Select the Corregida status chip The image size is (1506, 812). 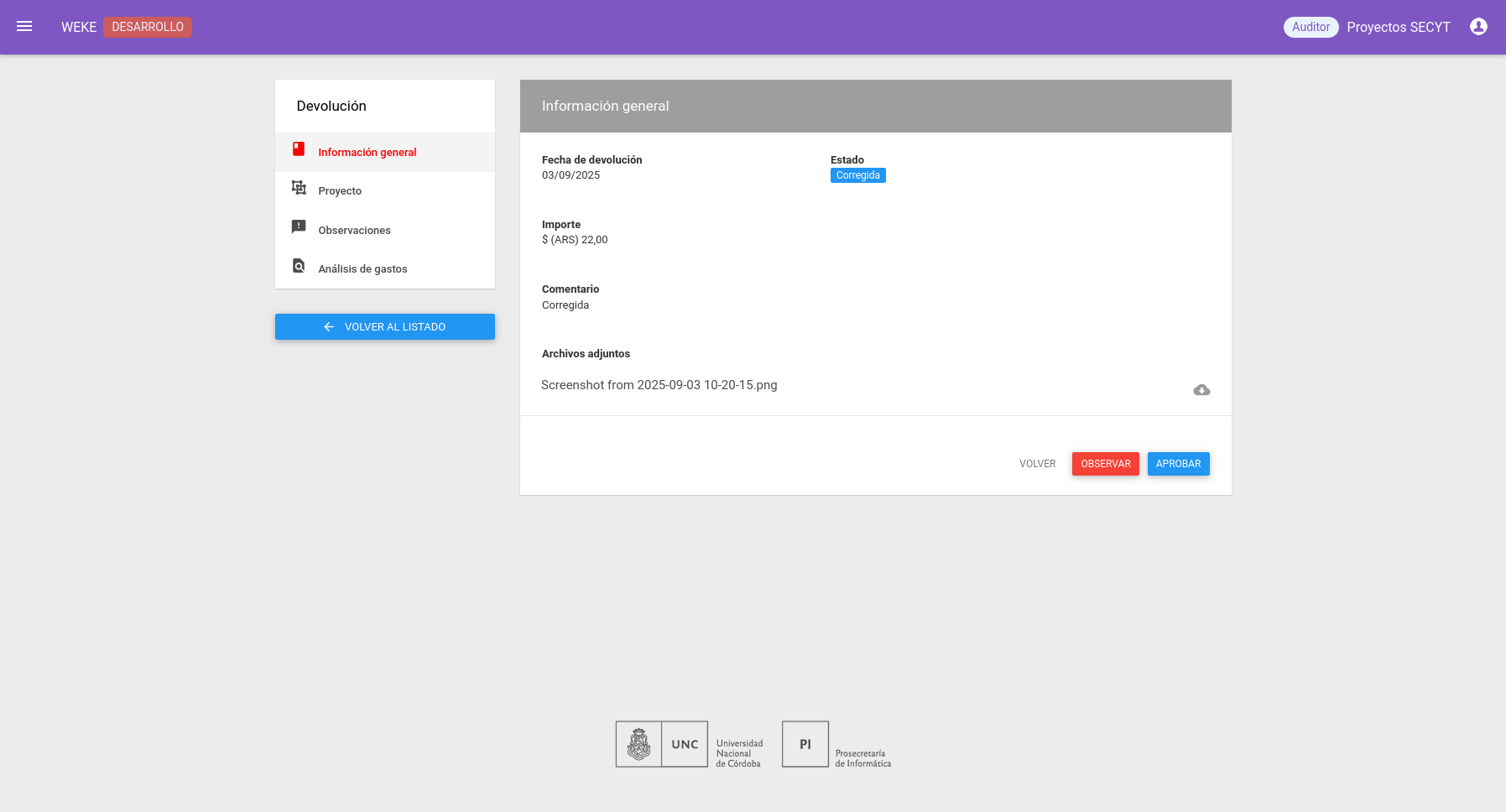point(857,175)
